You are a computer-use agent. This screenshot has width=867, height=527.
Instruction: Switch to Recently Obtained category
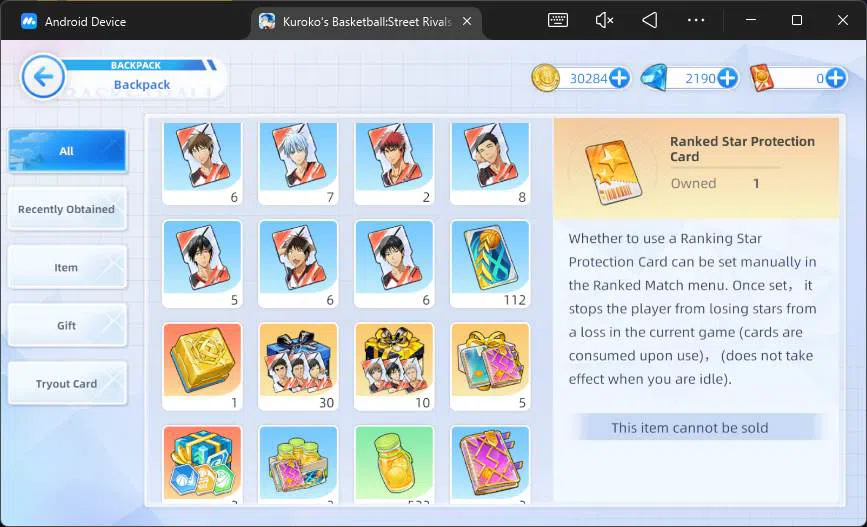click(x=67, y=209)
